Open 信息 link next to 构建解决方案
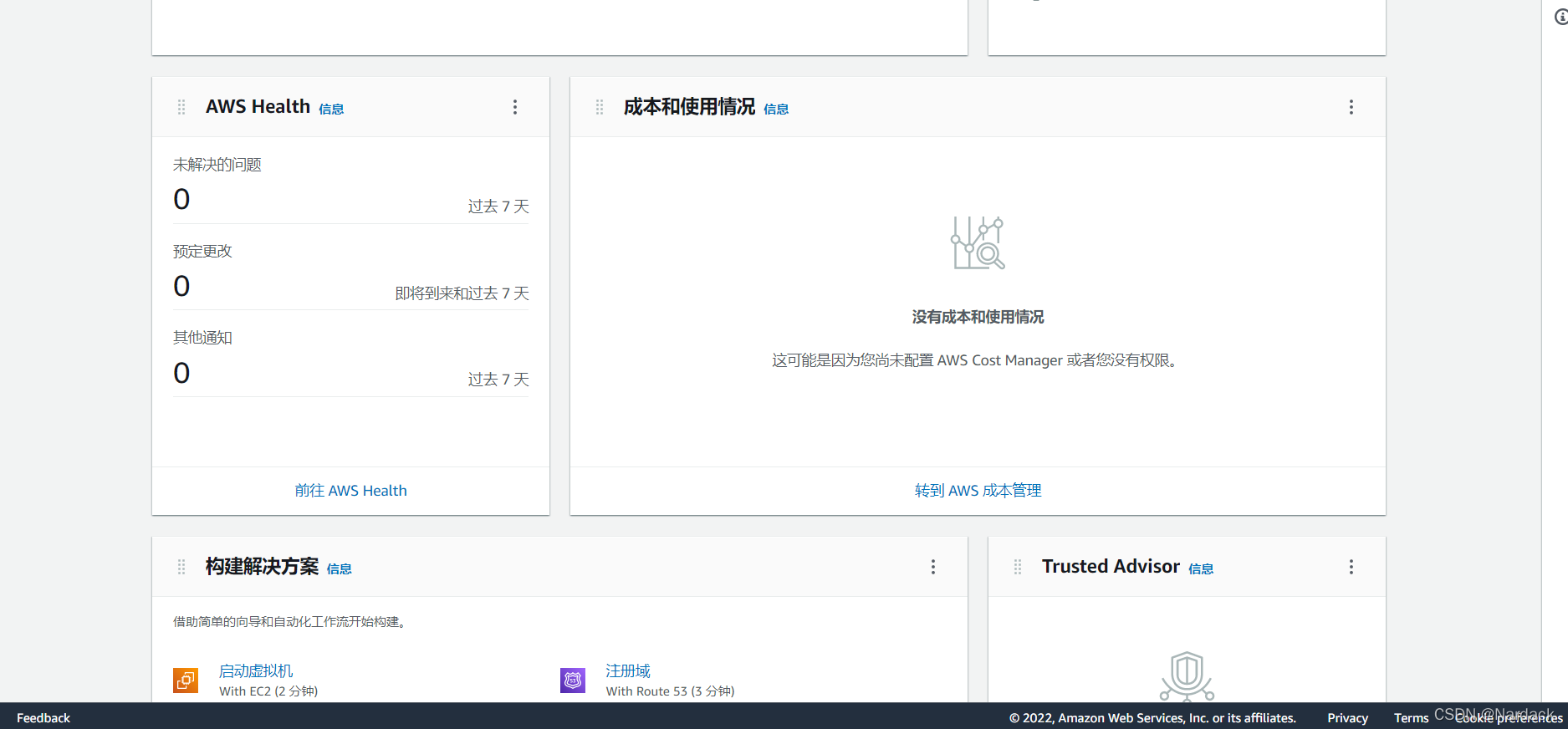 [x=339, y=568]
